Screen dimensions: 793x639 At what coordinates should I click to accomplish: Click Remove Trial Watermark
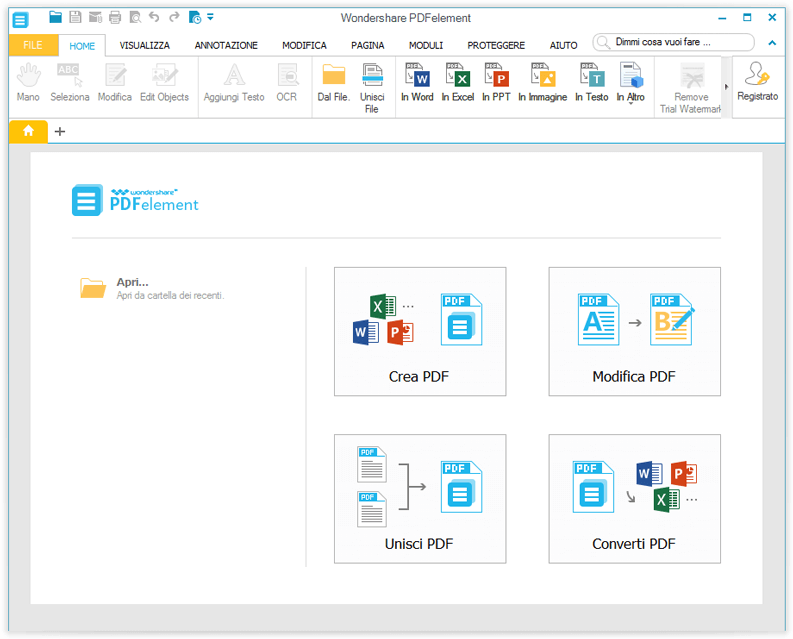point(690,89)
